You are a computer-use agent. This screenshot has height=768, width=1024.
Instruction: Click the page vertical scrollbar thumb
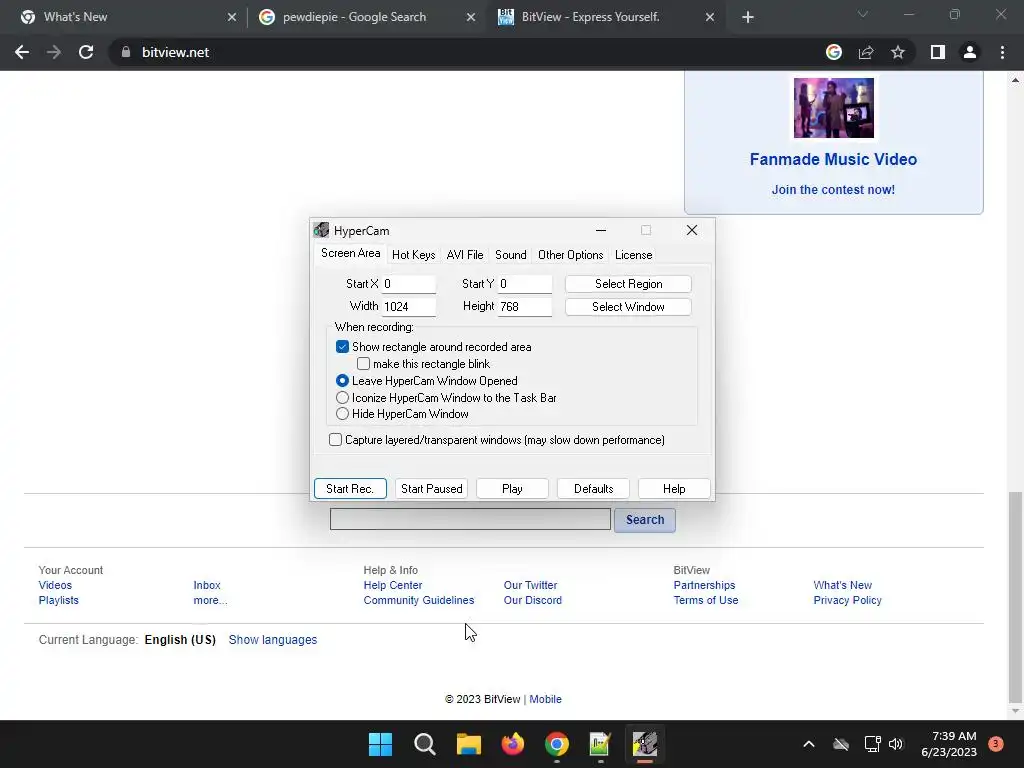1015,595
